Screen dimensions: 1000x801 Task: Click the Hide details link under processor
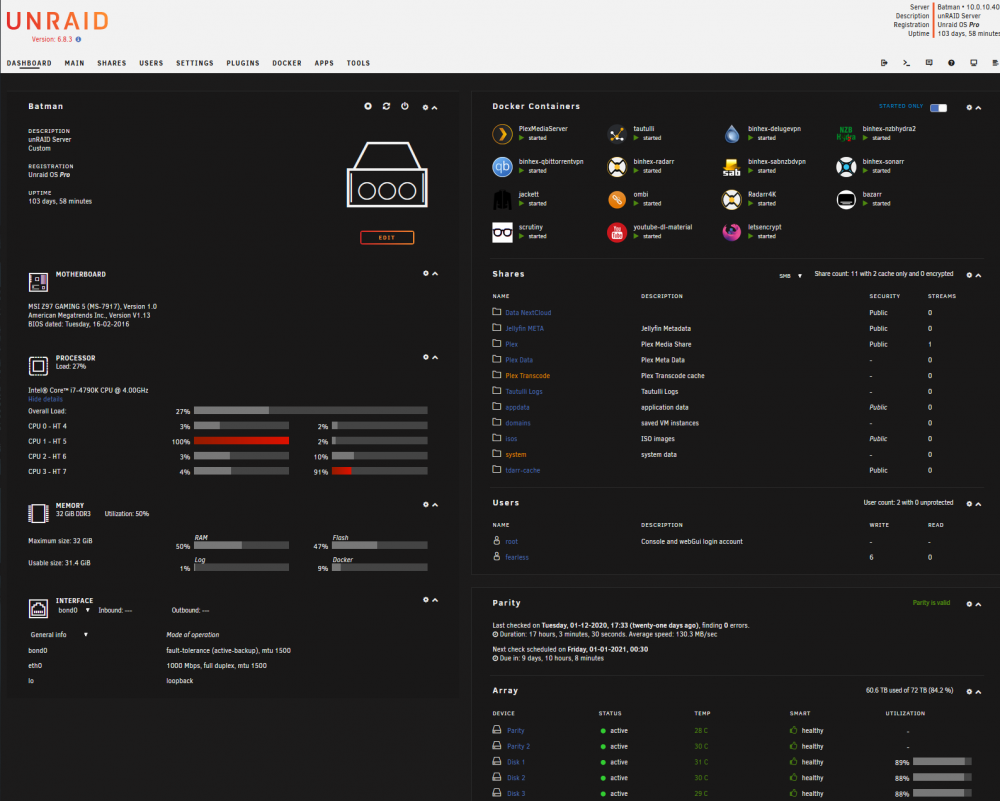(x=45, y=399)
